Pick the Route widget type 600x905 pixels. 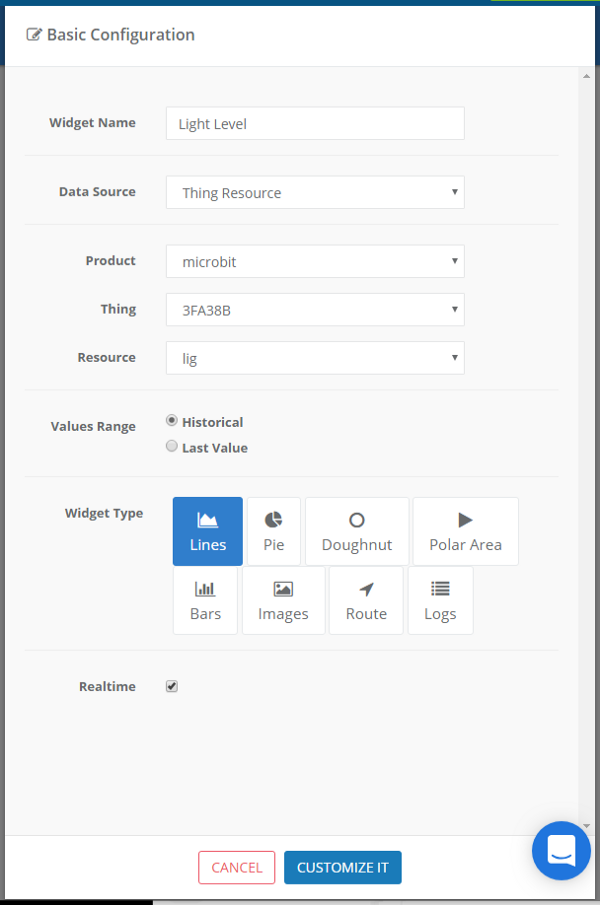click(x=366, y=600)
